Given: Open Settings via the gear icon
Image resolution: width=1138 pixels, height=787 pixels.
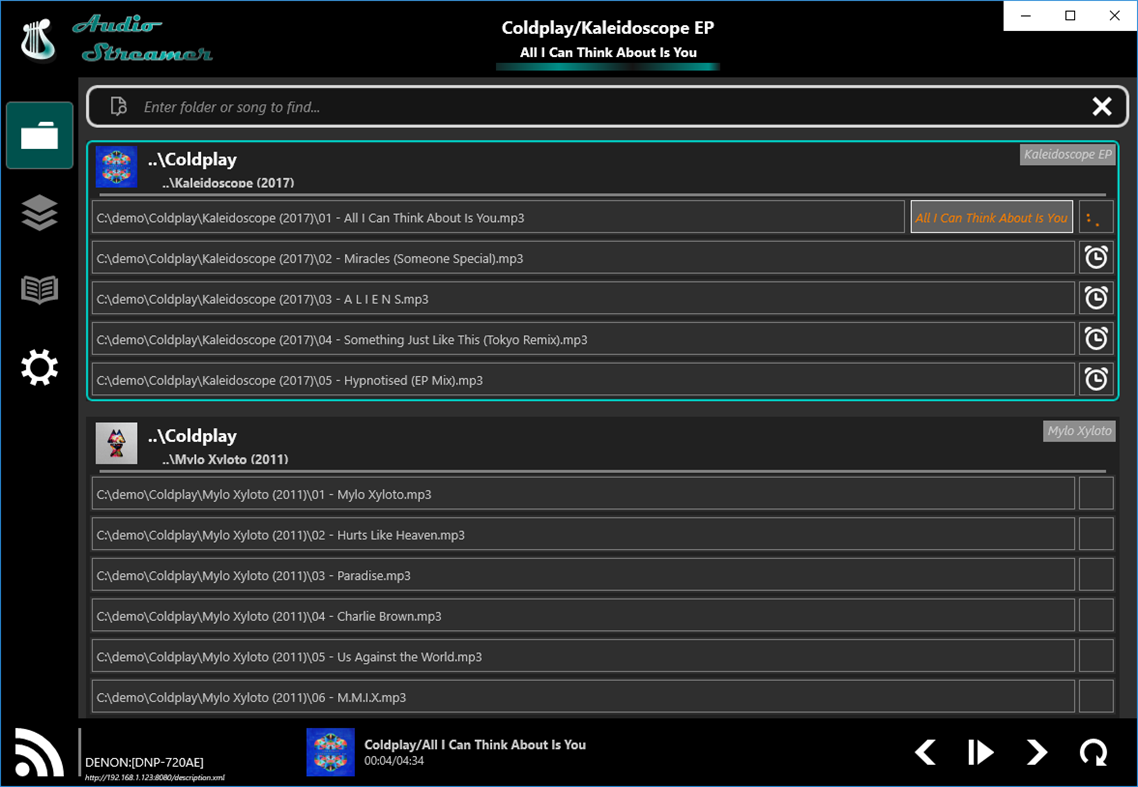Looking at the screenshot, I should click(x=39, y=367).
